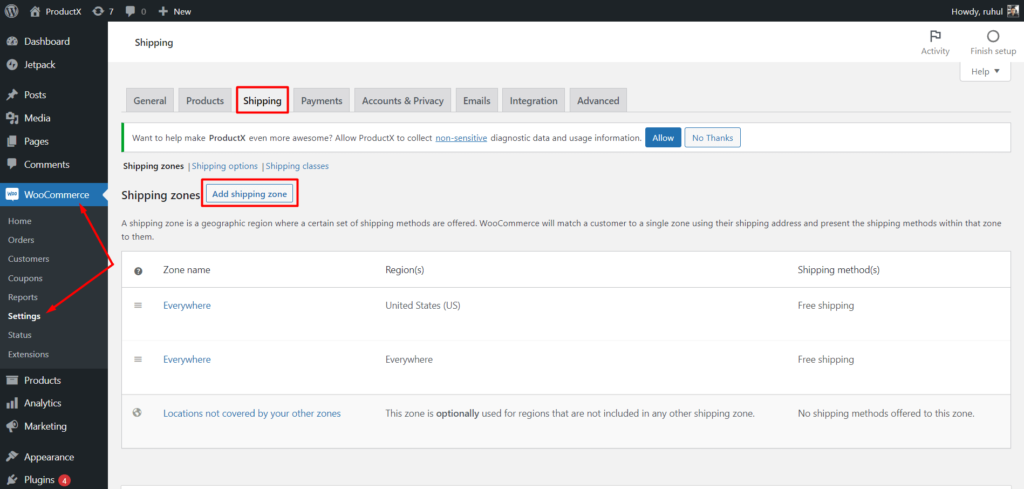This screenshot has height=489, width=1024.
Task: Select the Shipping zones sub-link
Action: click(x=153, y=166)
